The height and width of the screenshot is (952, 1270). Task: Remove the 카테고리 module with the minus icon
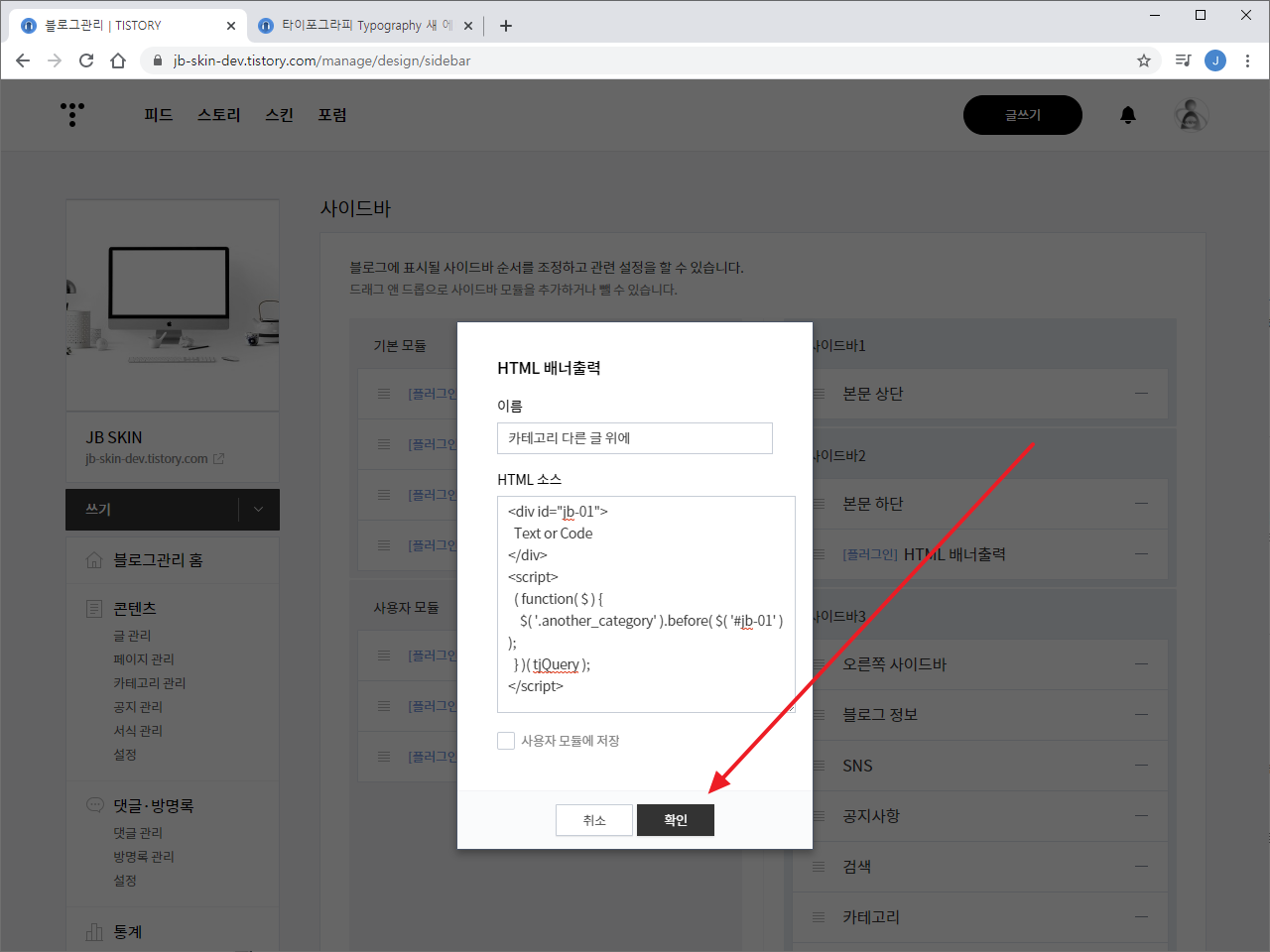(1141, 917)
